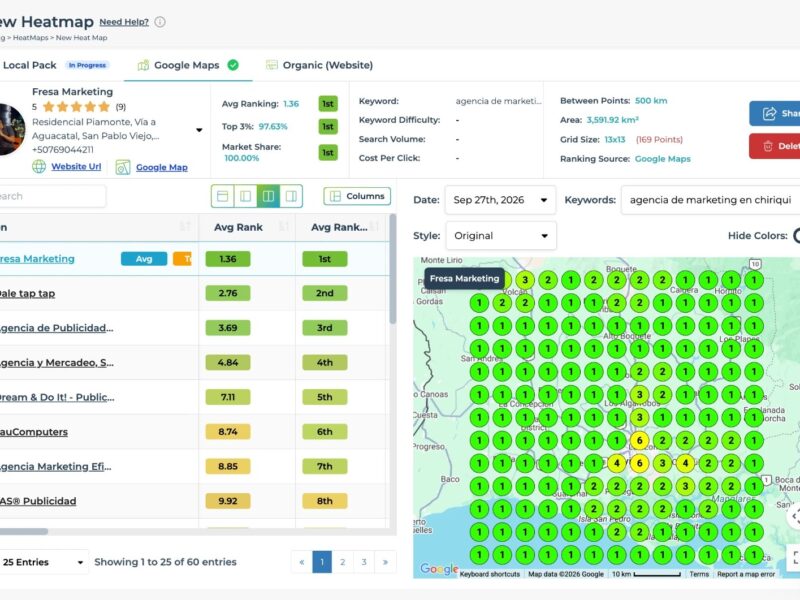The height and width of the screenshot is (600, 800).
Task: Click the Organic Website tab icon
Action: click(272, 65)
